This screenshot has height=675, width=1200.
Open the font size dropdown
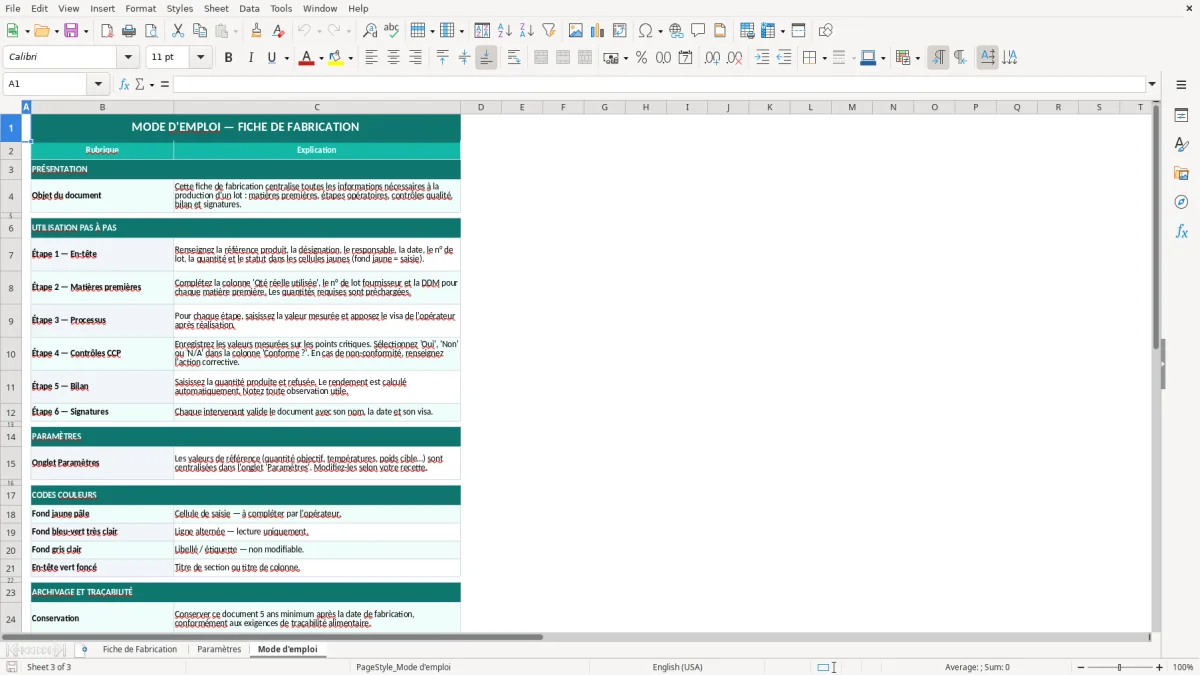pyautogui.click(x=201, y=58)
